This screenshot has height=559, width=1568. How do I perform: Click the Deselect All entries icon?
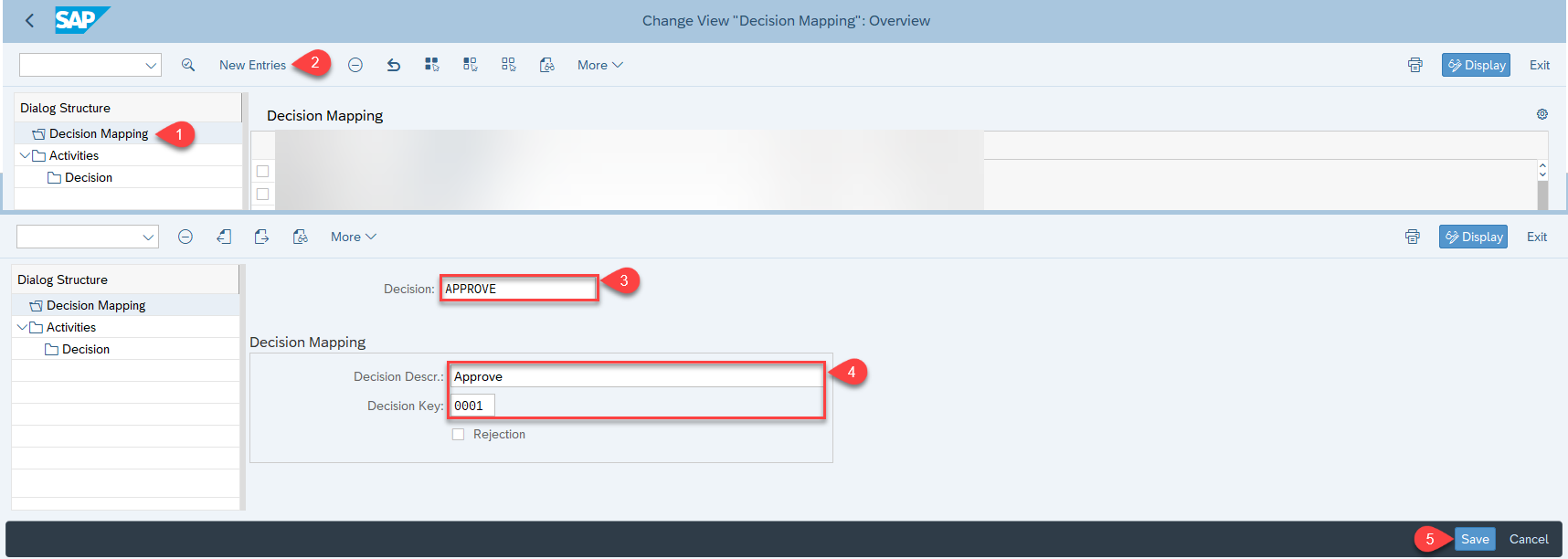(509, 65)
